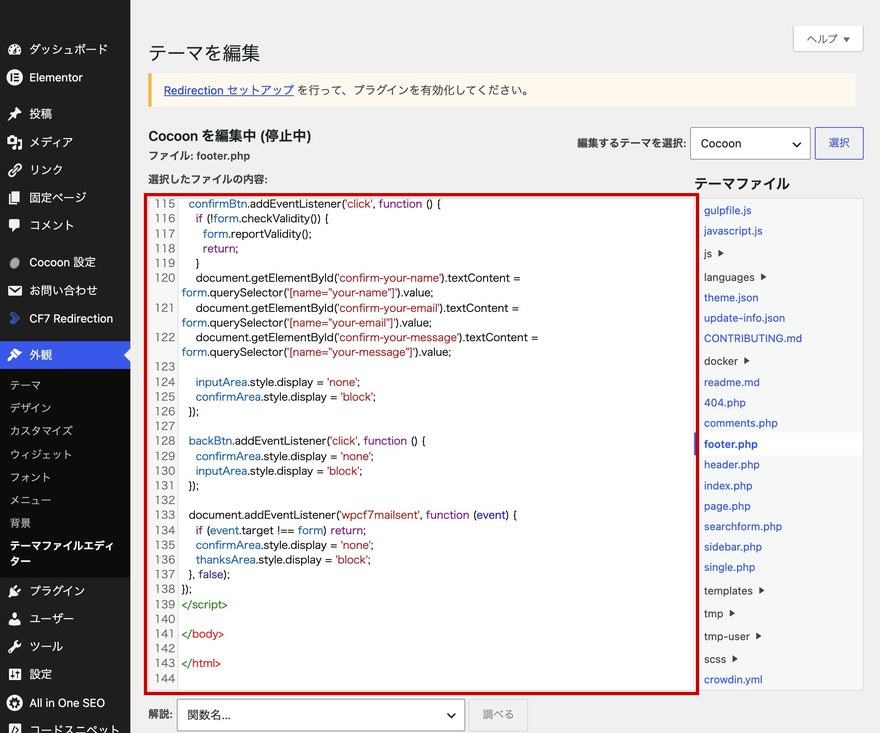880x733 pixels.
Task: Click the 選択 button
Action: point(839,143)
